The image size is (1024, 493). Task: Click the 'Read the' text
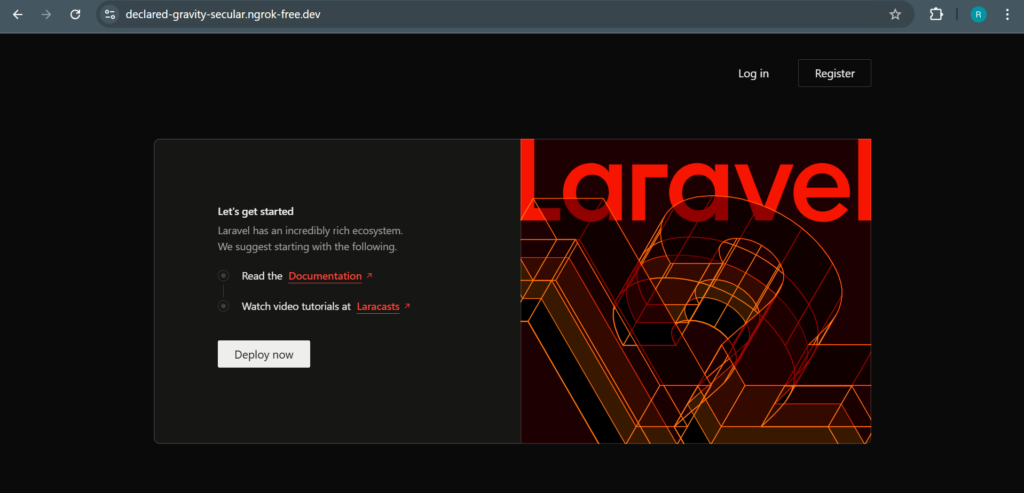262,276
